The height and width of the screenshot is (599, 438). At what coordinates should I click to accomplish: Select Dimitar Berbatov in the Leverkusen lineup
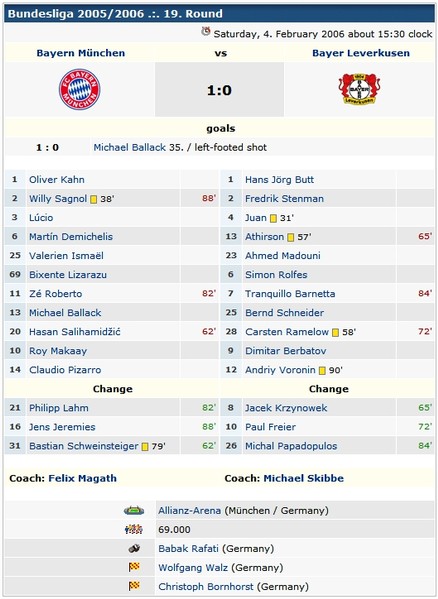[x=286, y=351]
